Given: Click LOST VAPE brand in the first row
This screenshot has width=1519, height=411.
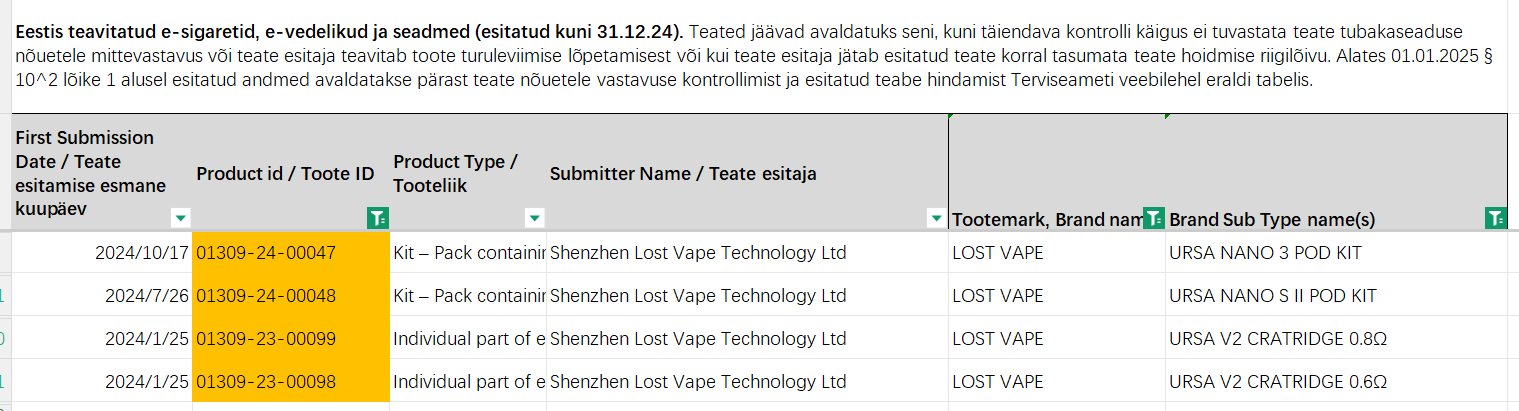Looking at the screenshot, I should [x=997, y=253].
